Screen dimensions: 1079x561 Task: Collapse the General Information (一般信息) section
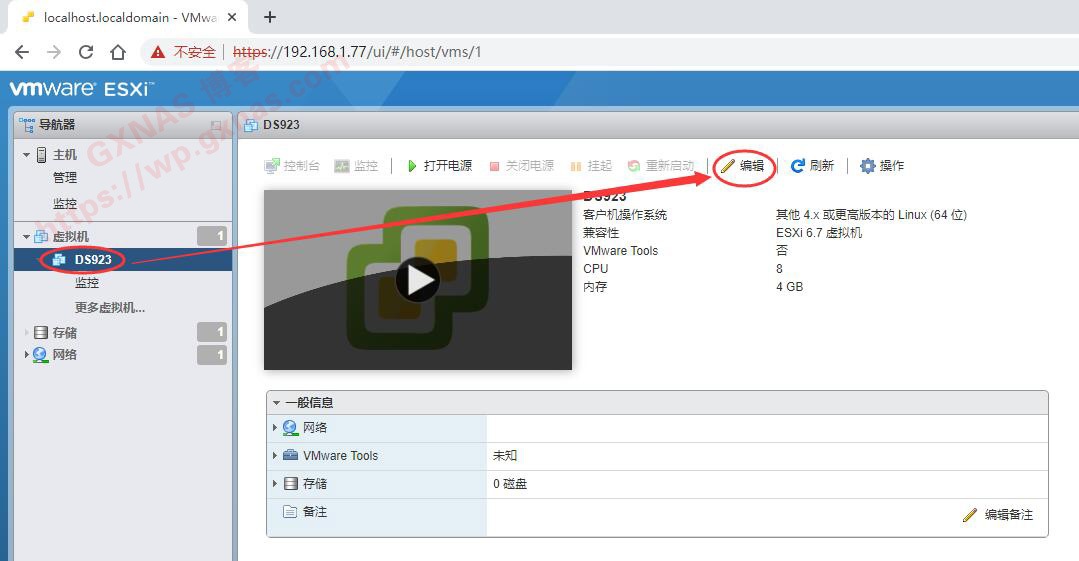277,403
